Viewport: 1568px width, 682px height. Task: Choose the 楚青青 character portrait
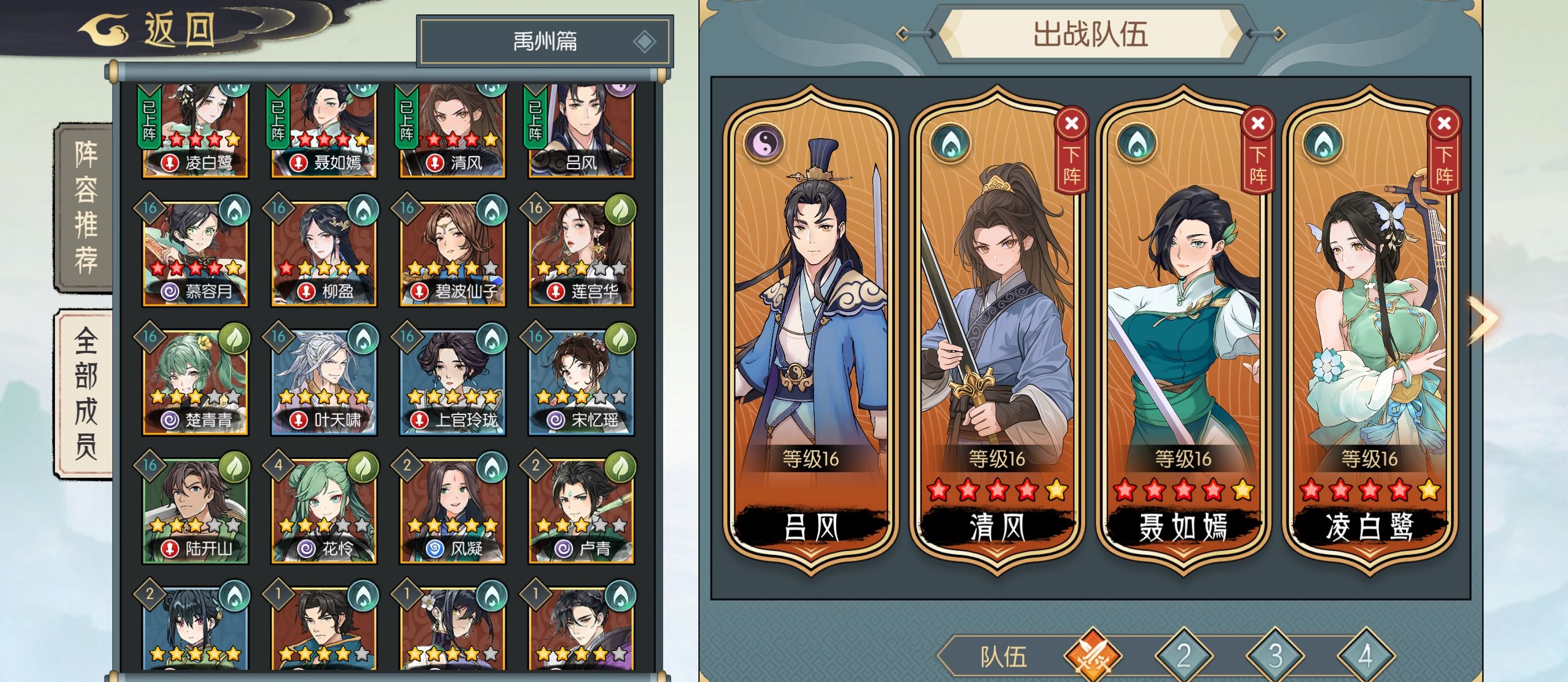tap(195, 382)
